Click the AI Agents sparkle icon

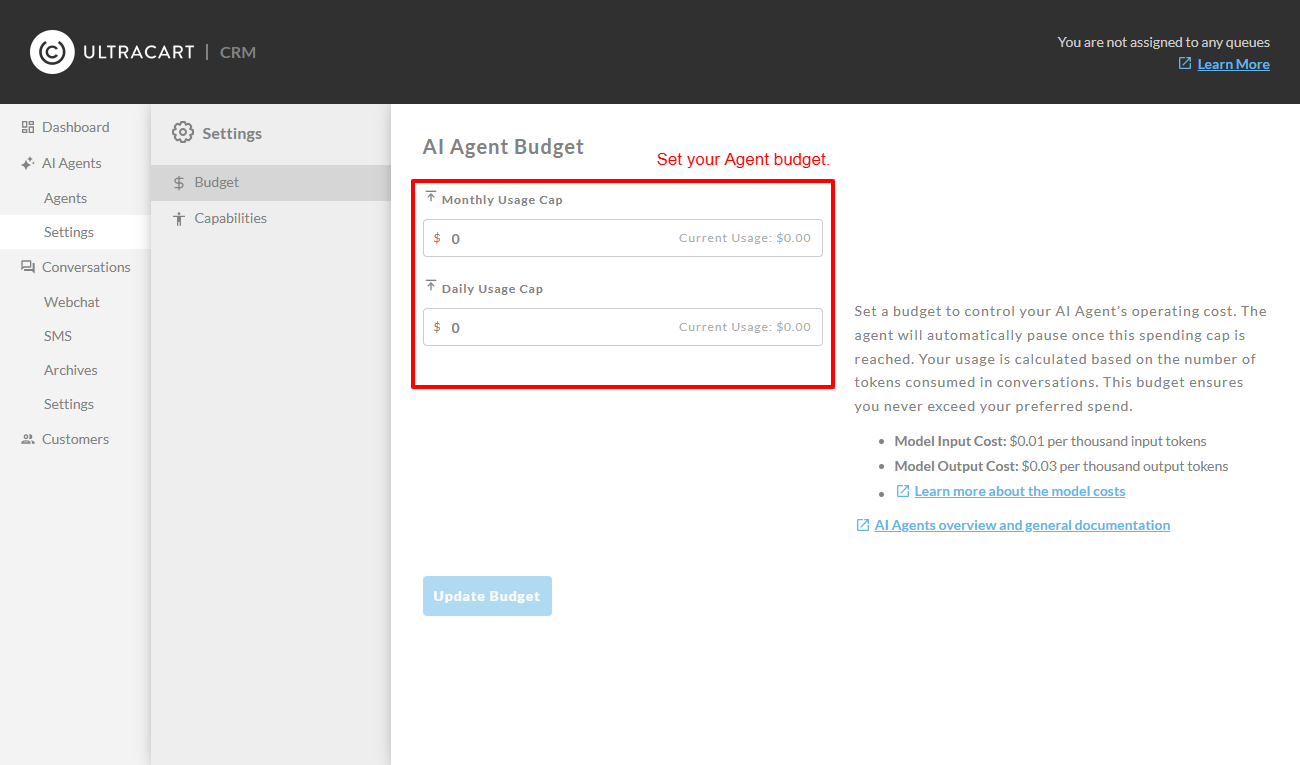pos(28,163)
